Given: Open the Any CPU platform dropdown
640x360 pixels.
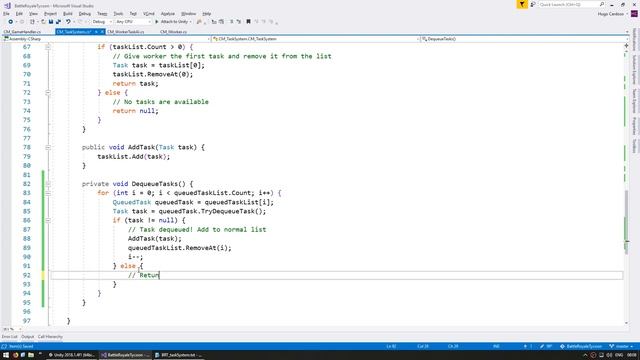Looking at the screenshot, I should 133,22.
